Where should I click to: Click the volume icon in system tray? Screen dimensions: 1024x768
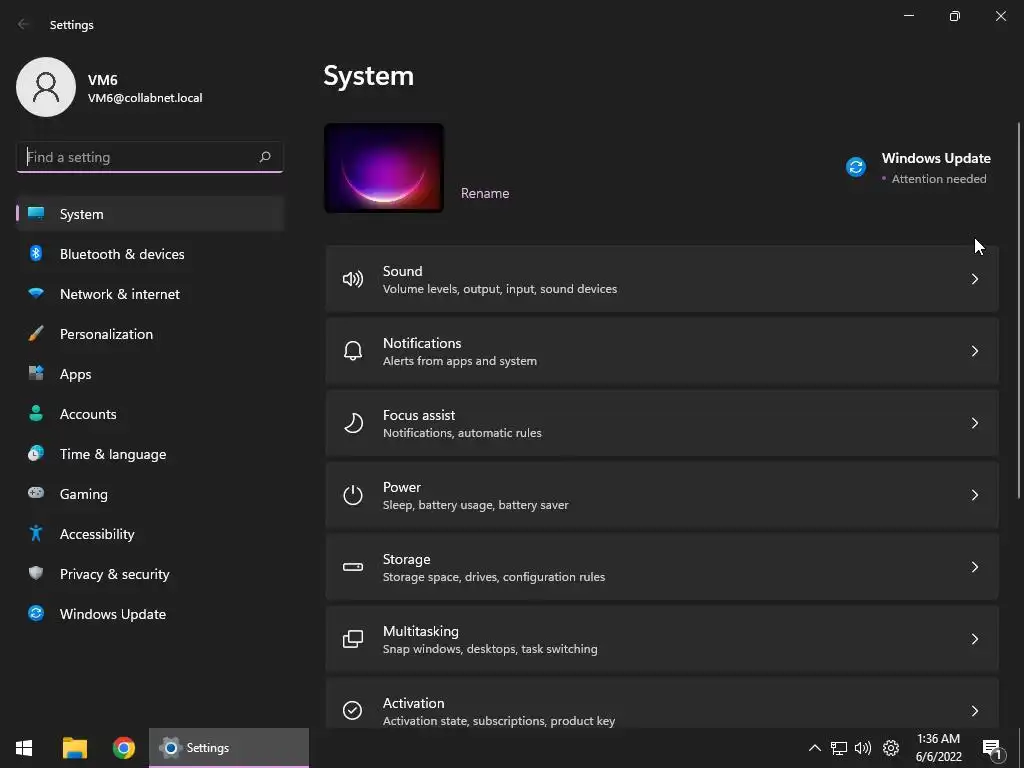click(863, 748)
